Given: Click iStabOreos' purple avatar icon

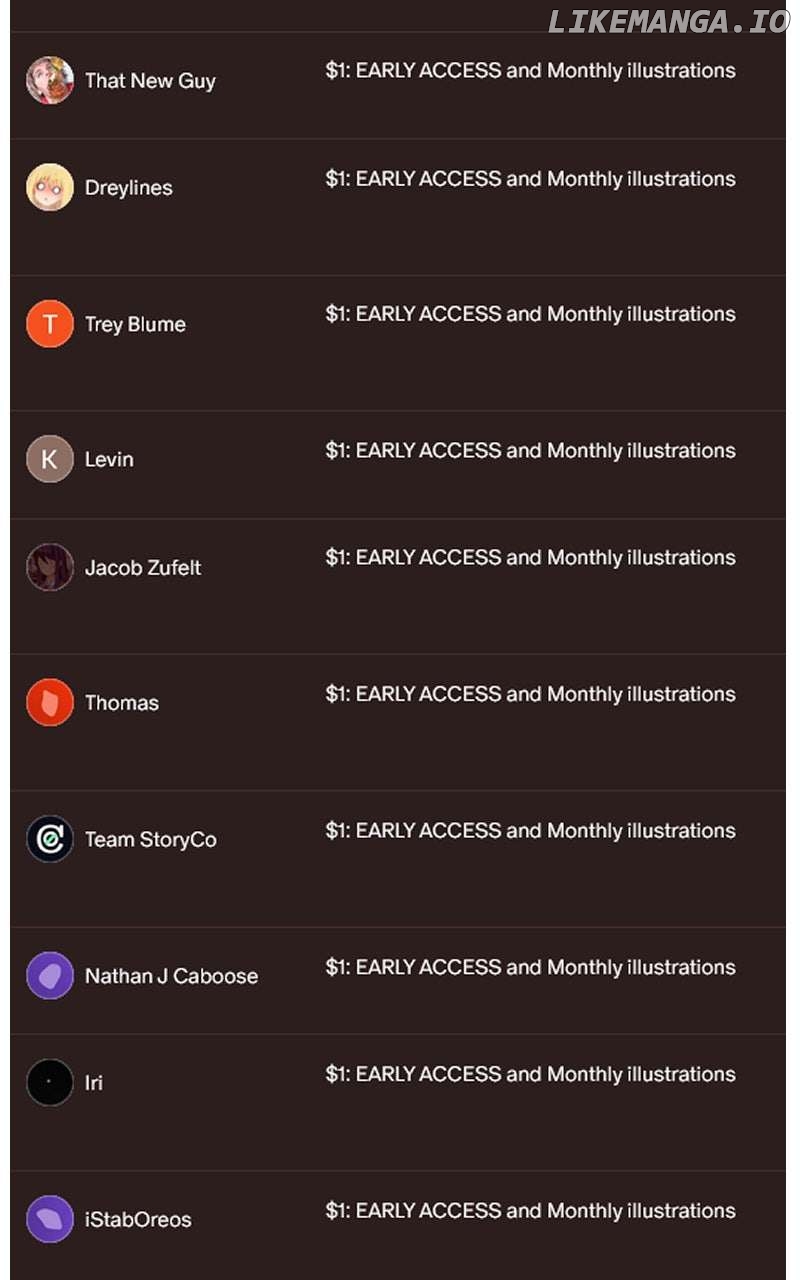Looking at the screenshot, I should [50, 1219].
